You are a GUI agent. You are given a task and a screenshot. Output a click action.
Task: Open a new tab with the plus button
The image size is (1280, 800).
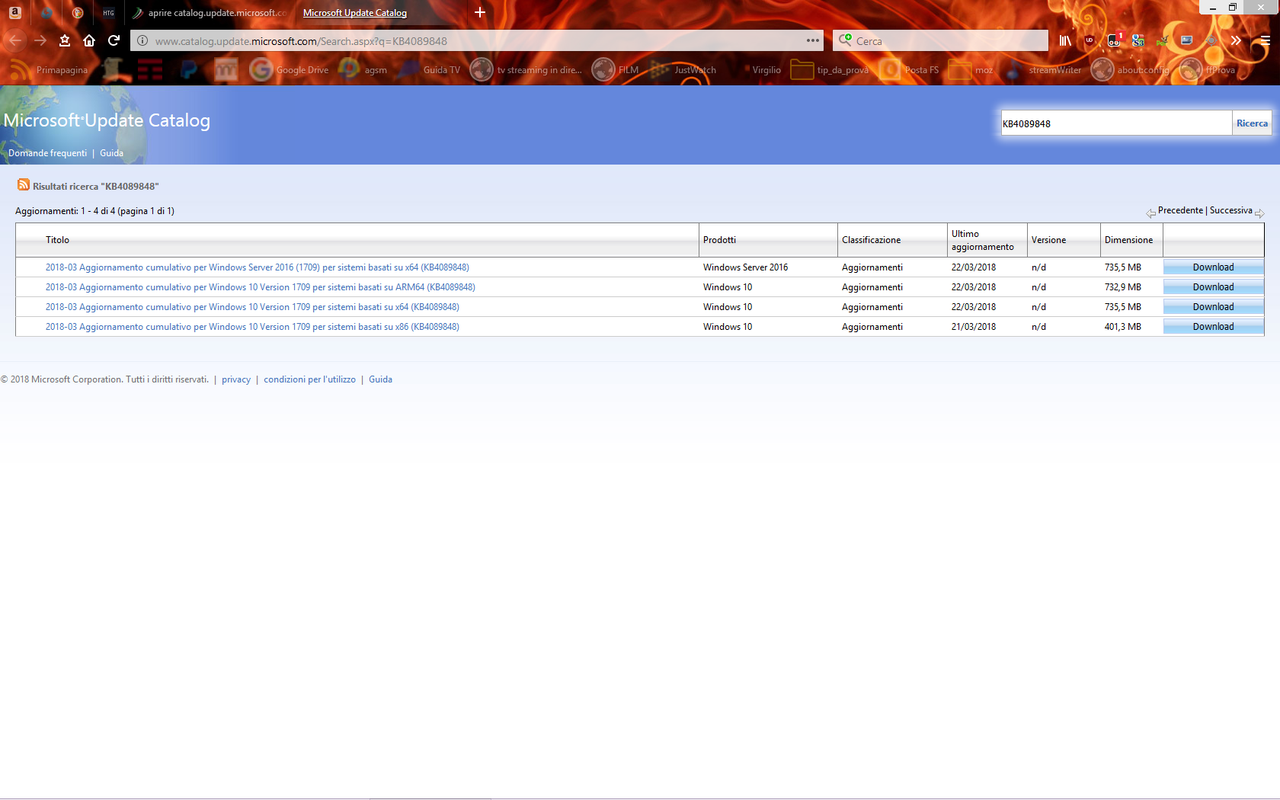coord(480,13)
